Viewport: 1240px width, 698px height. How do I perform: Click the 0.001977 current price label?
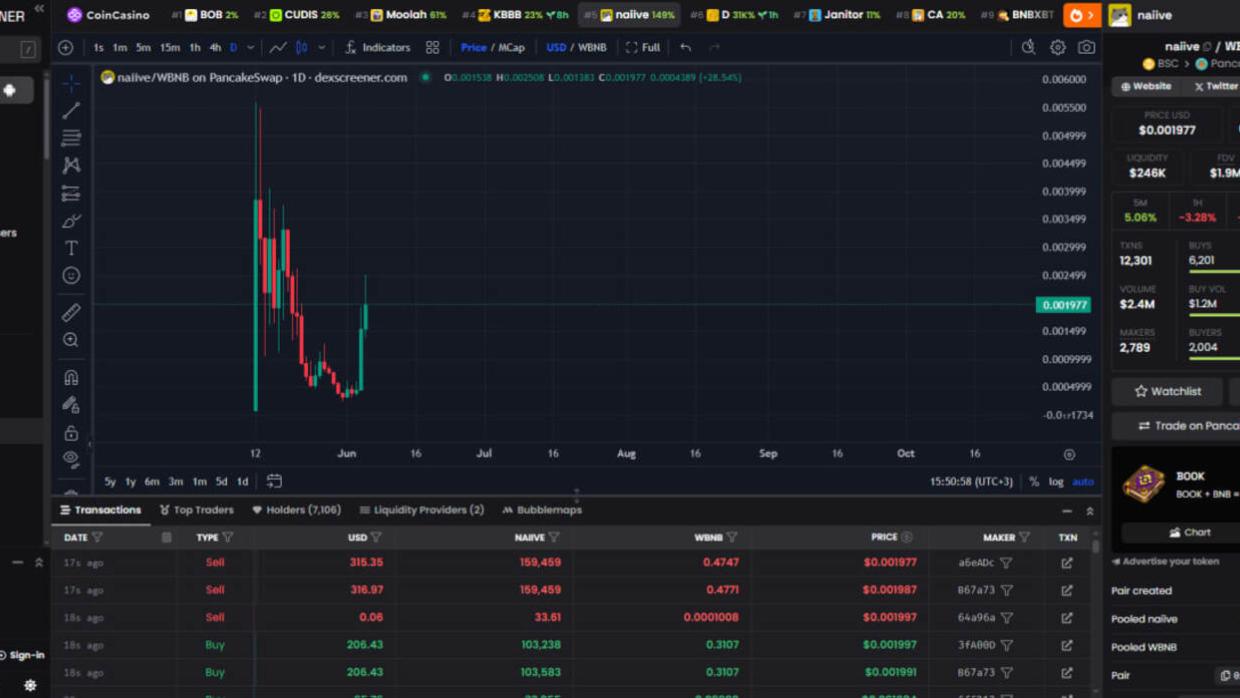[1063, 305]
